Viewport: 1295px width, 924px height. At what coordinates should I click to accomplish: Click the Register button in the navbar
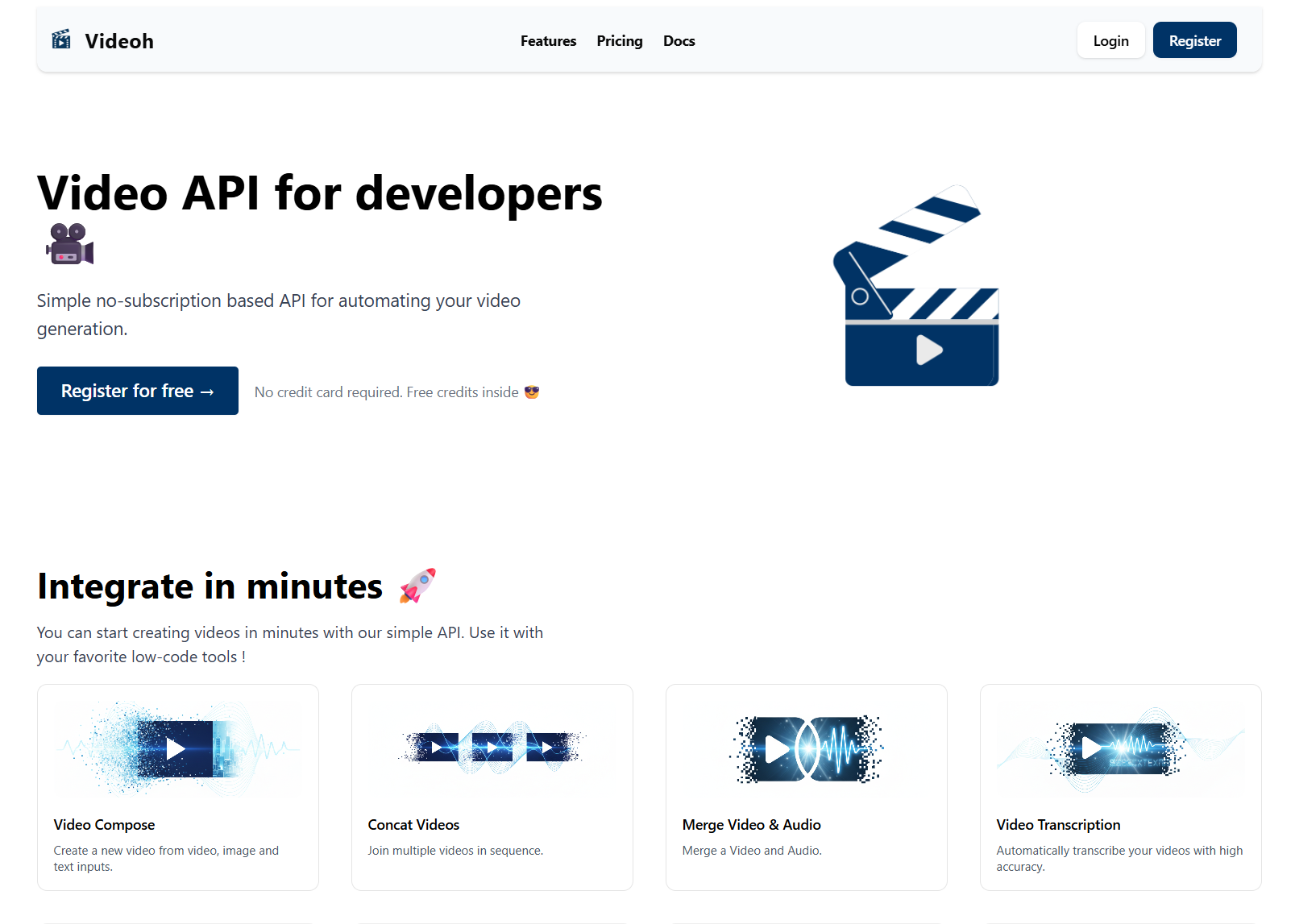click(1194, 39)
